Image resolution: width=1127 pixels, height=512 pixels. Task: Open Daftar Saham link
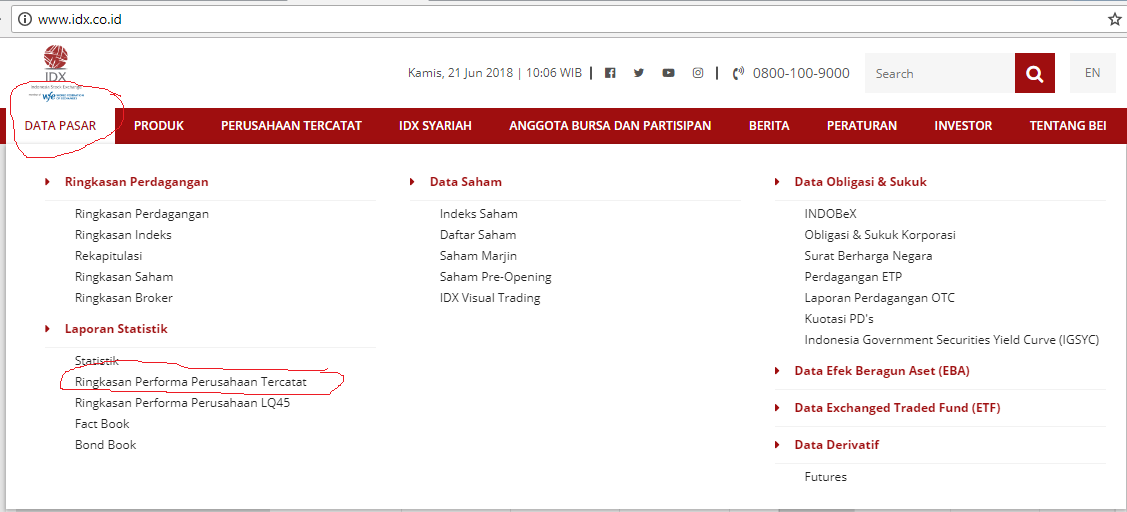coord(478,234)
